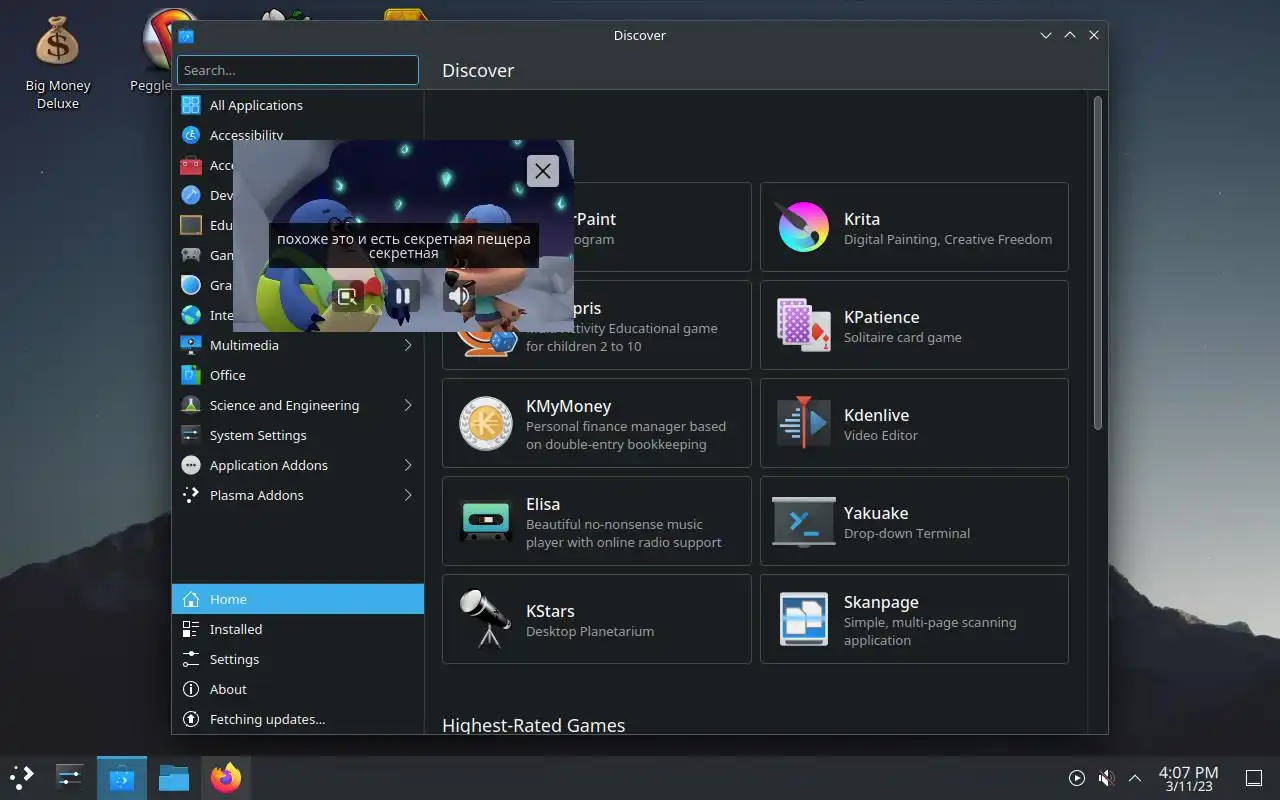Go to the Home page

298,599
